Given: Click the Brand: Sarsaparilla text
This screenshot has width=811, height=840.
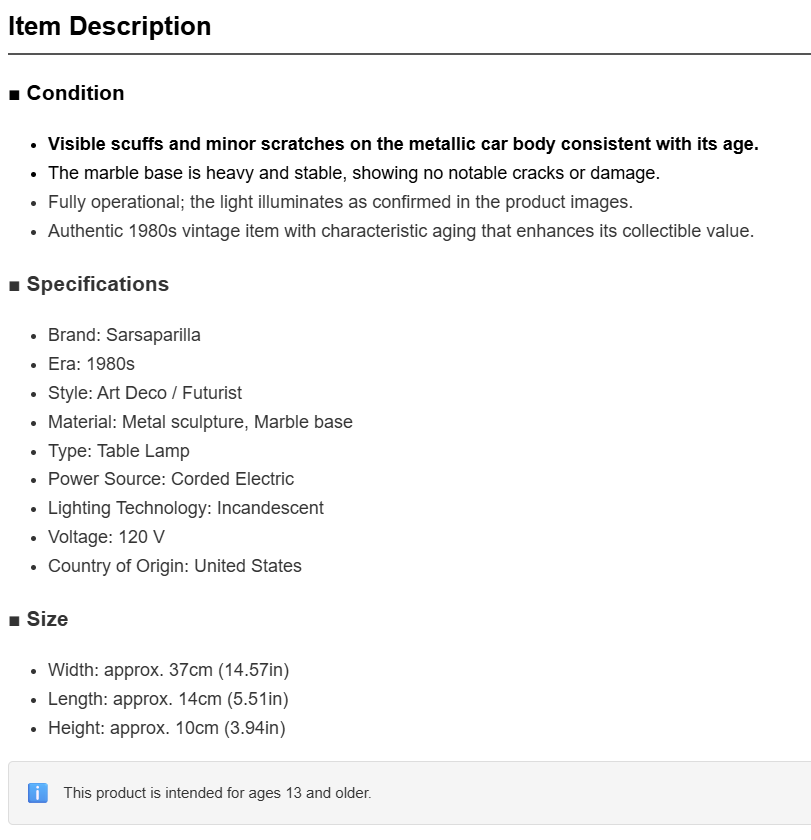Looking at the screenshot, I should pos(124,335).
